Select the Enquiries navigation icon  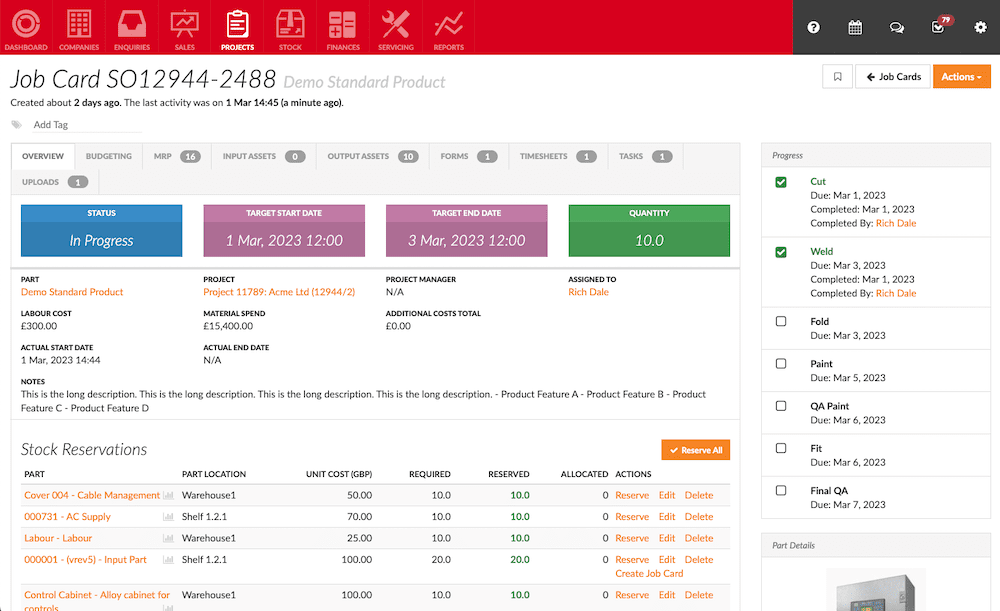click(131, 27)
